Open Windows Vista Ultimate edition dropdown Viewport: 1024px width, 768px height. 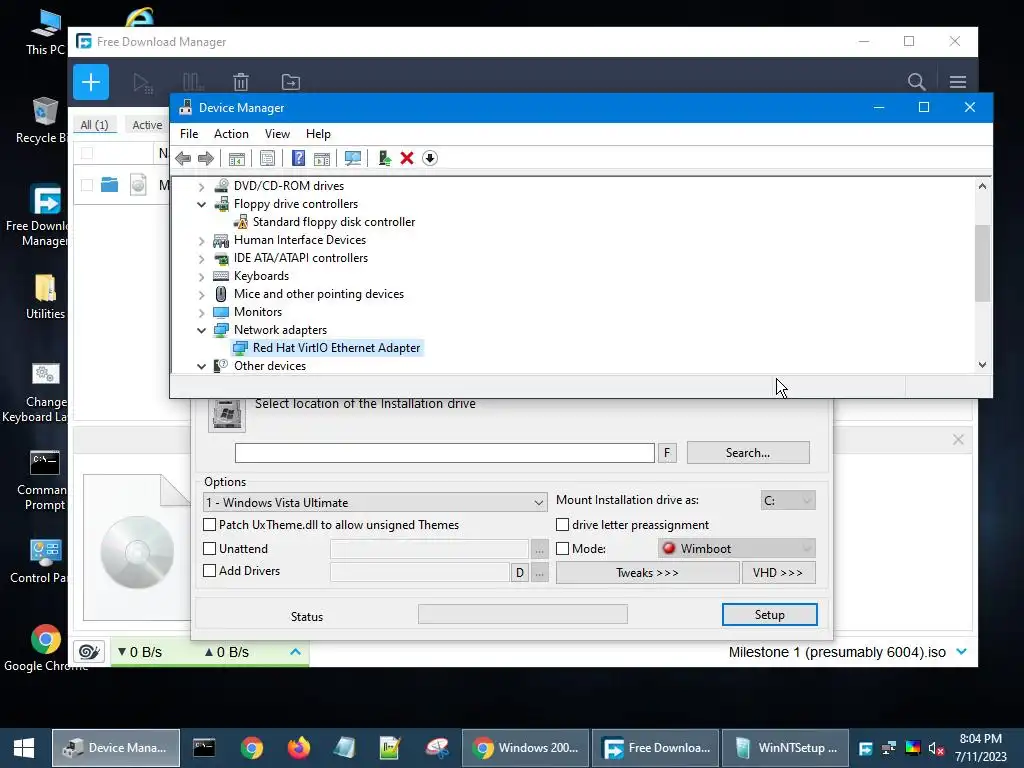coord(375,502)
